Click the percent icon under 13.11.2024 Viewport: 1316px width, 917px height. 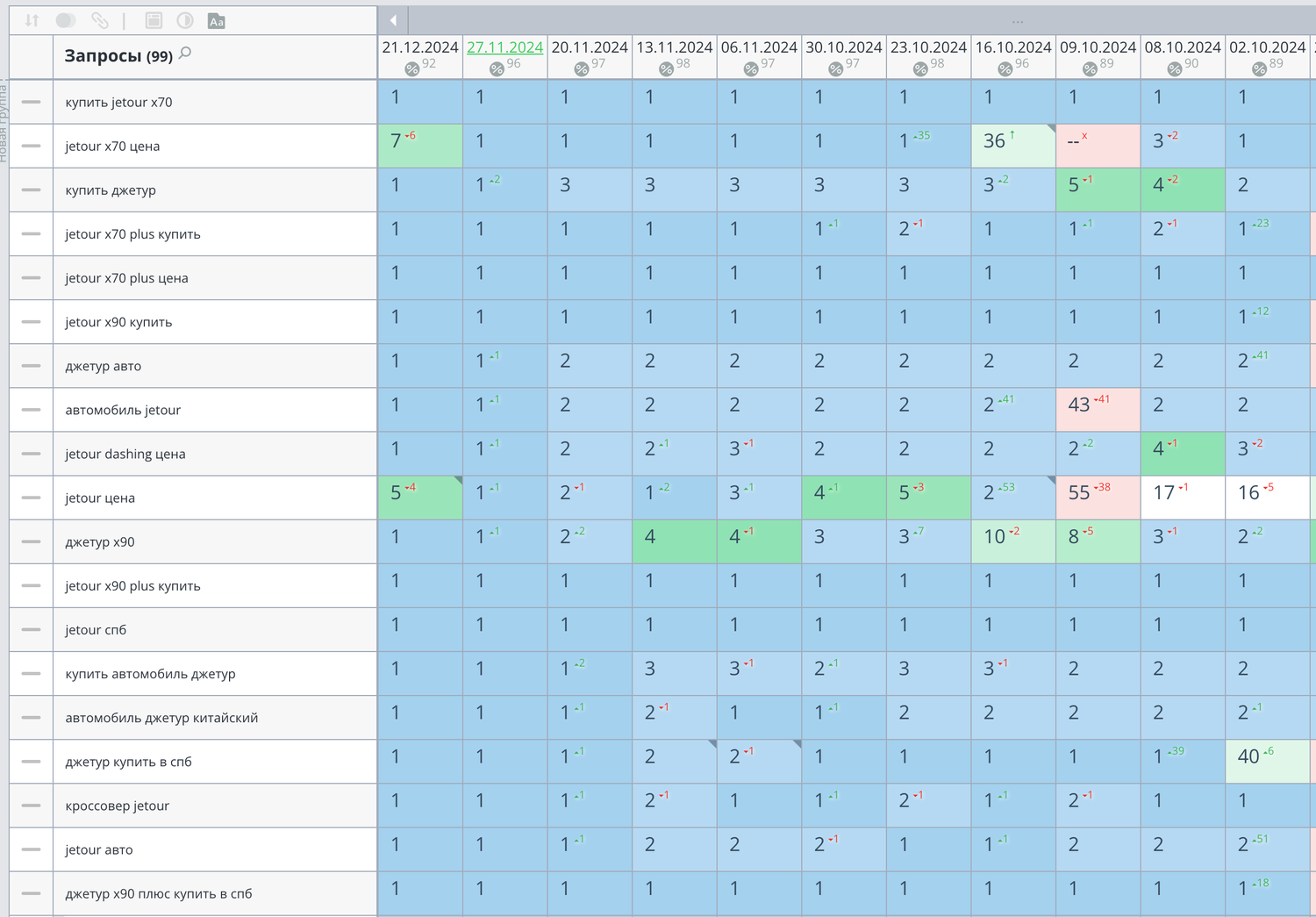666,69
